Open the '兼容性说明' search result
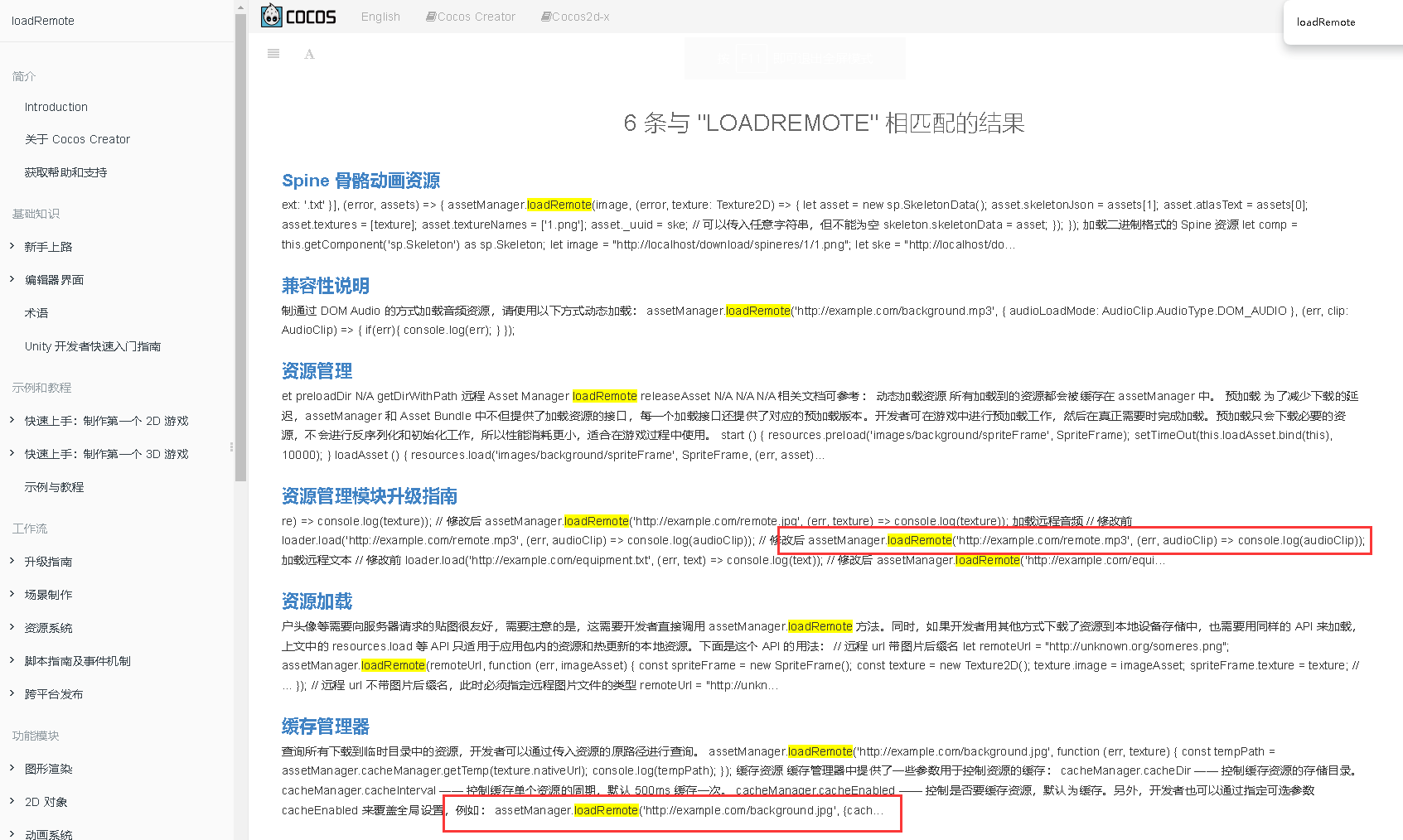 (325, 285)
